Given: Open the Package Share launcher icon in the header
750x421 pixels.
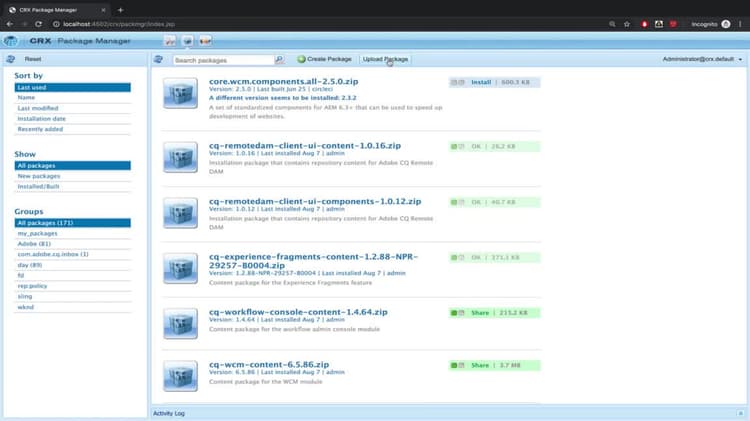Looking at the screenshot, I should tap(205, 41).
